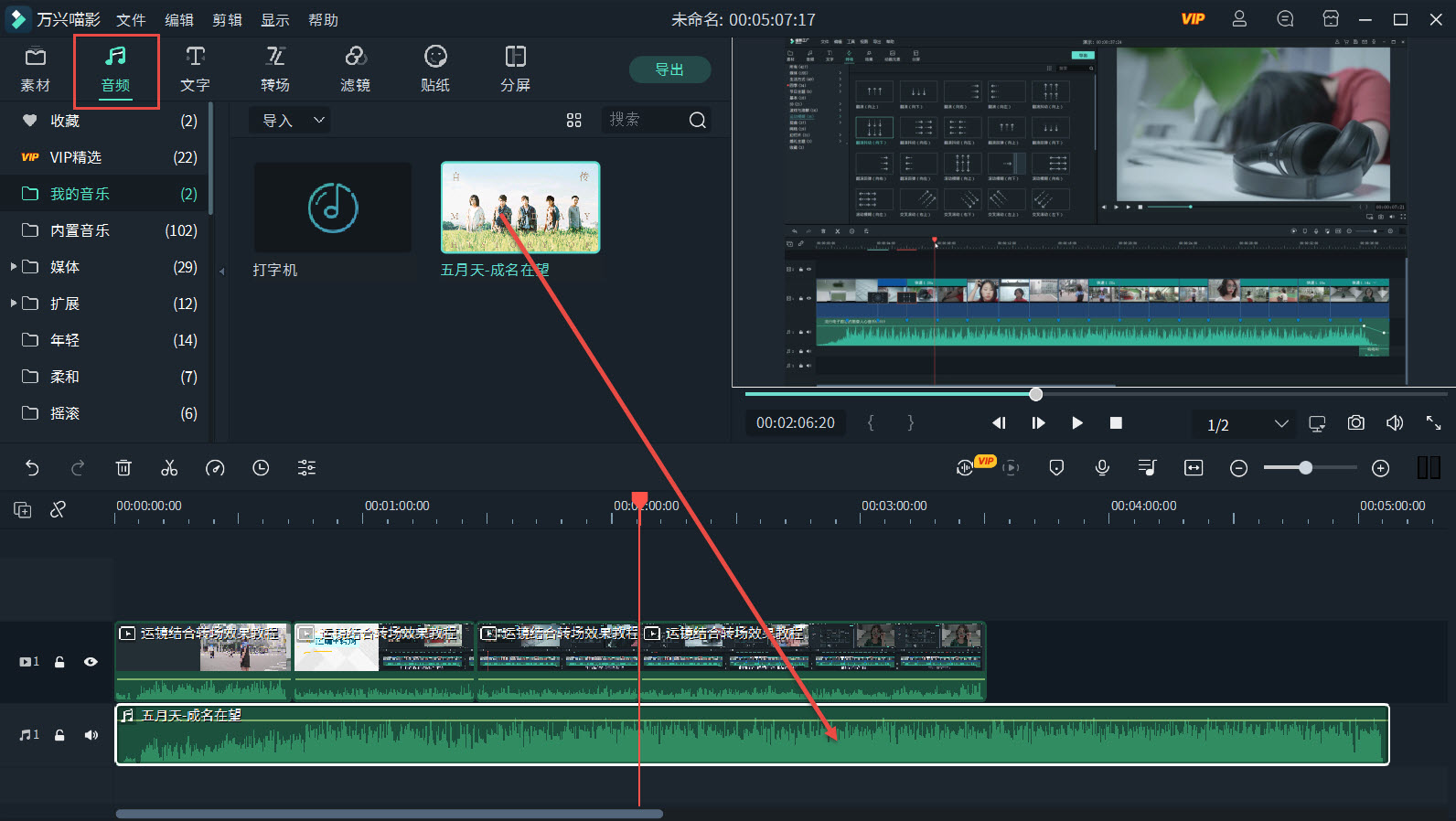Image resolution: width=1456 pixels, height=821 pixels.
Task: Switch to grid view in media panel
Action: [573, 121]
